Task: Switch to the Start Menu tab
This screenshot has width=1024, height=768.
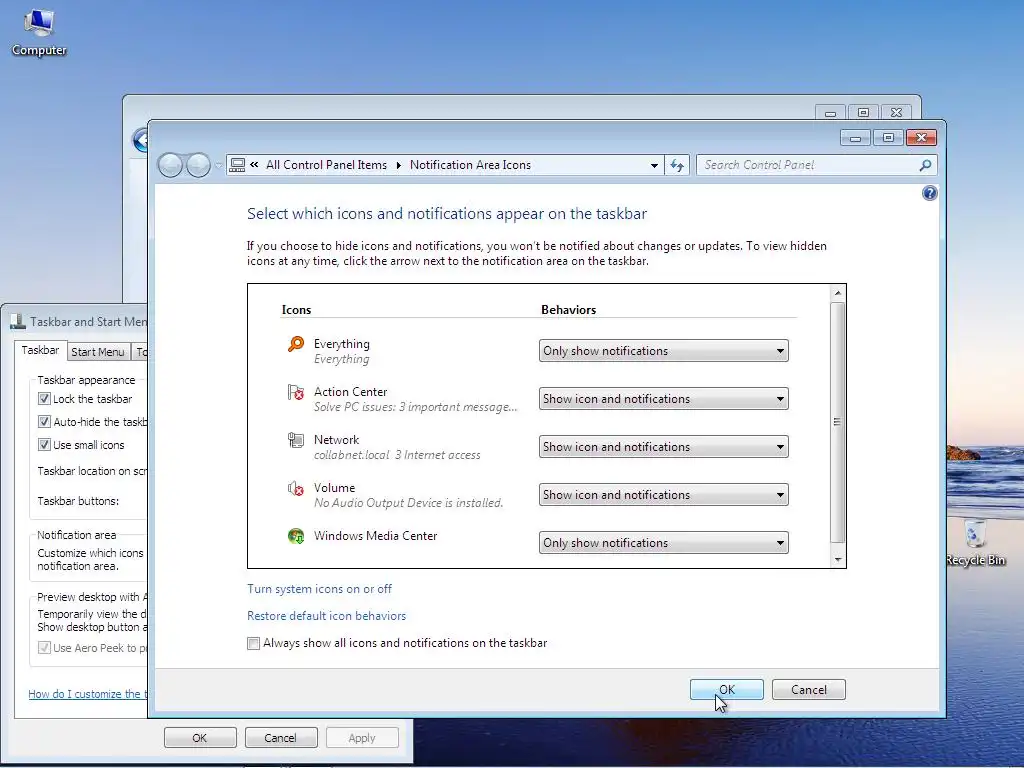Action: (98, 352)
